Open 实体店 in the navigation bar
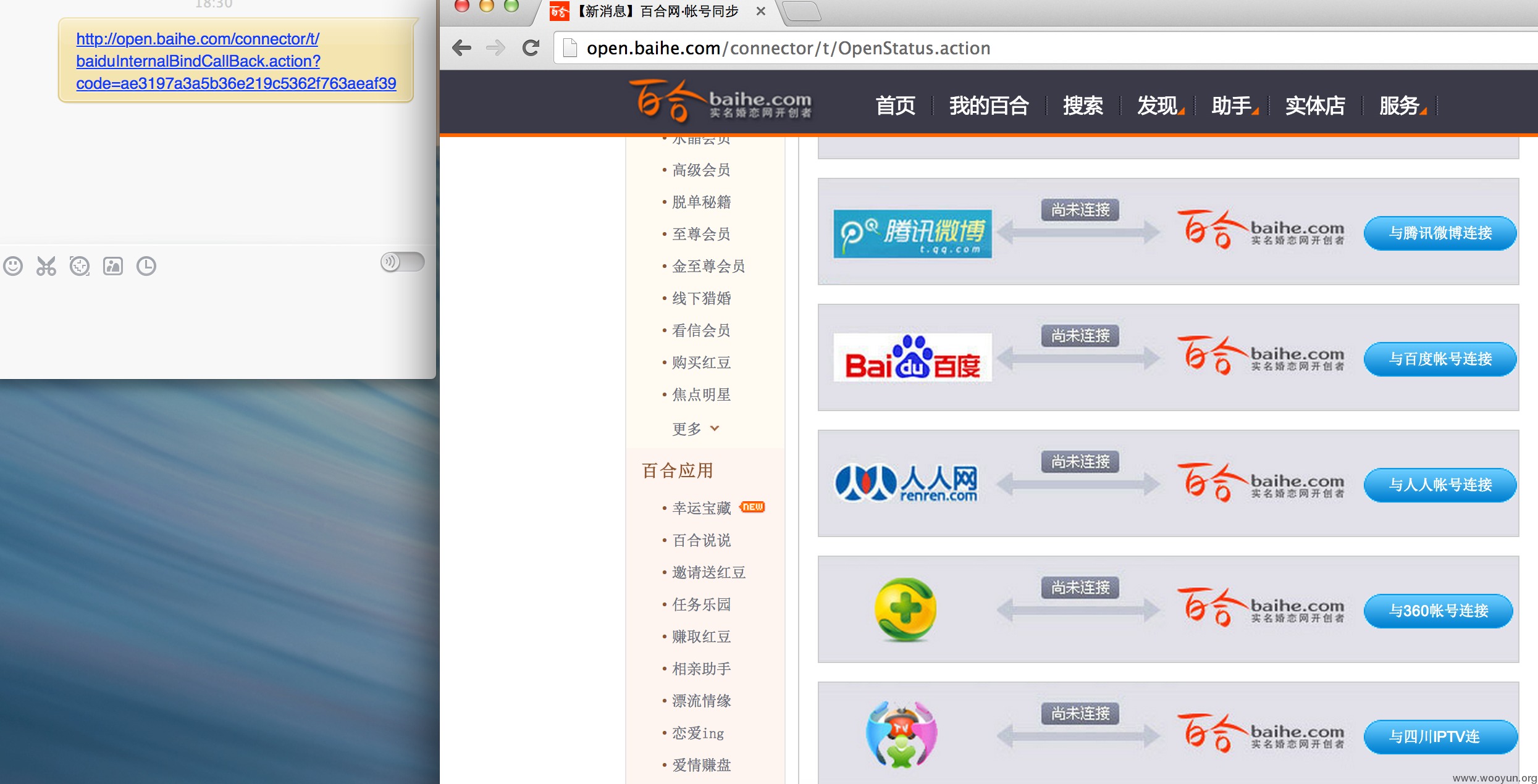 coord(1315,106)
